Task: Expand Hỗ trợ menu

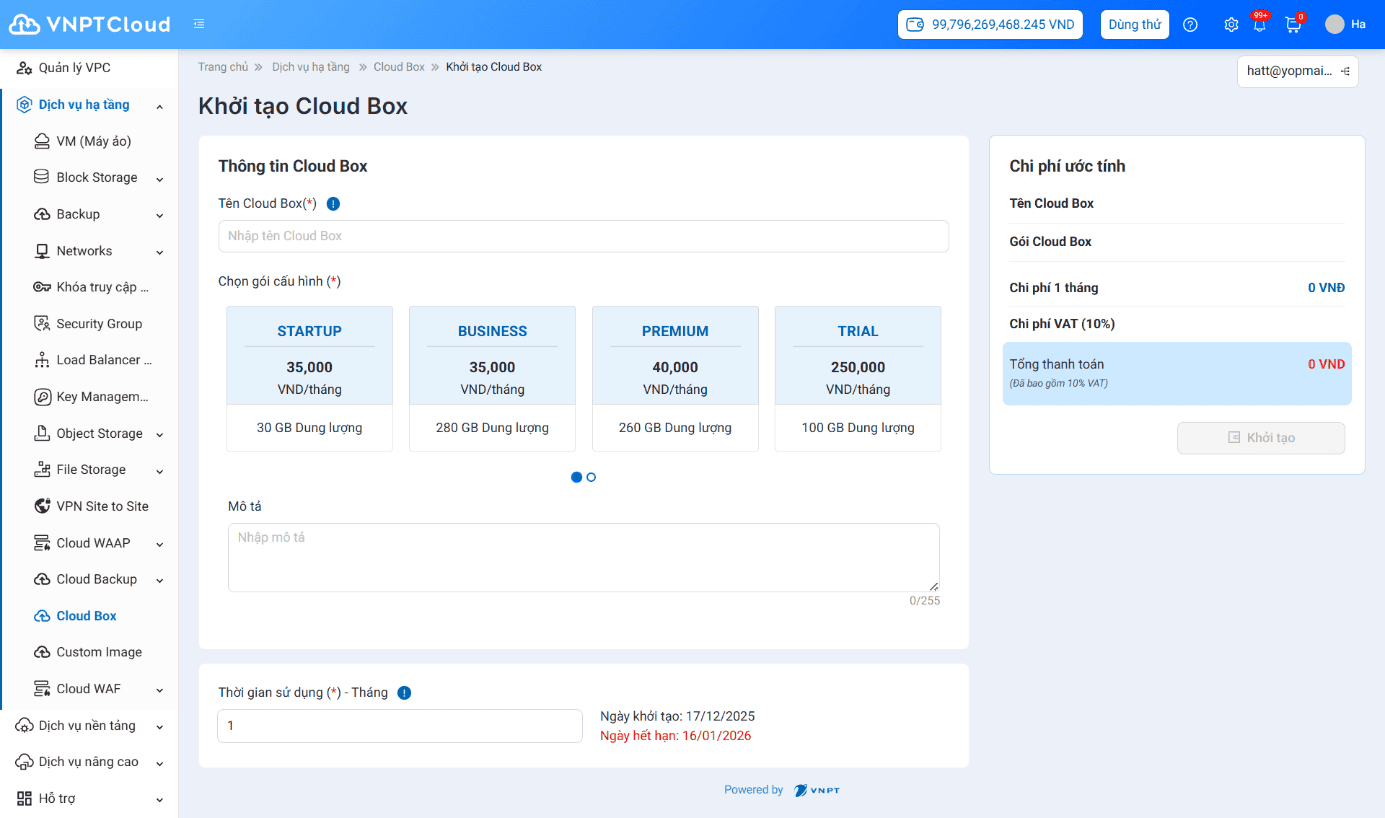Action: pyautogui.click(x=89, y=799)
